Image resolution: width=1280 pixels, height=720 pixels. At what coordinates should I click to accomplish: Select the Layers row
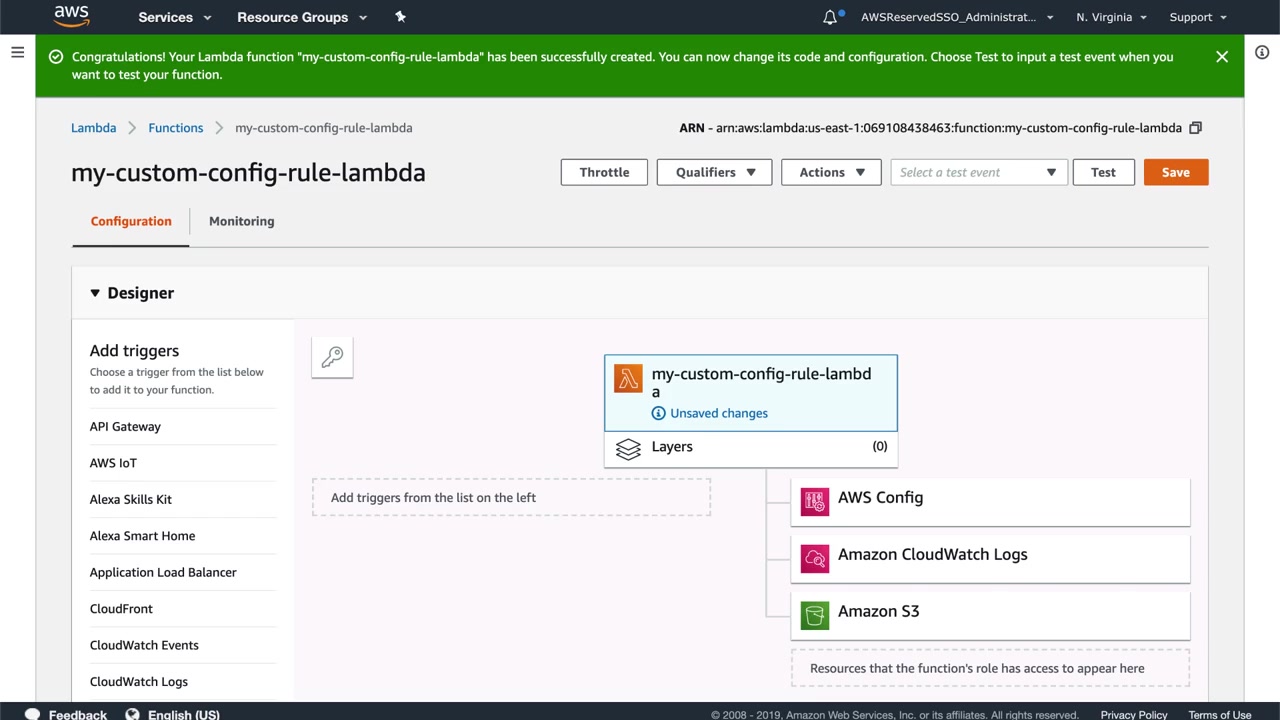751,448
